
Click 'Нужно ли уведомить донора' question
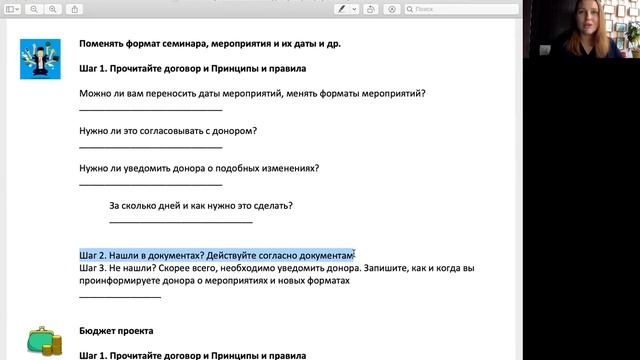[x=199, y=168]
